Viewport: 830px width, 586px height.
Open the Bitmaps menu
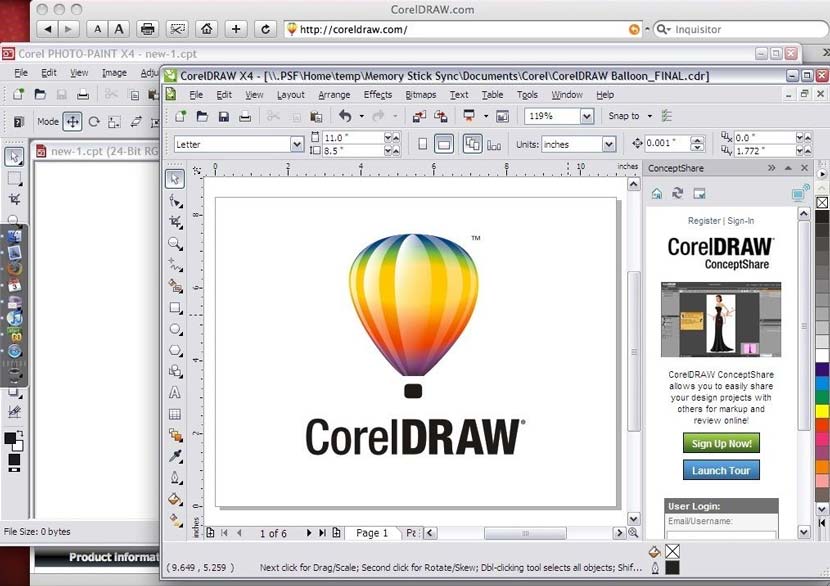pyautogui.click(x=420, y=95)
